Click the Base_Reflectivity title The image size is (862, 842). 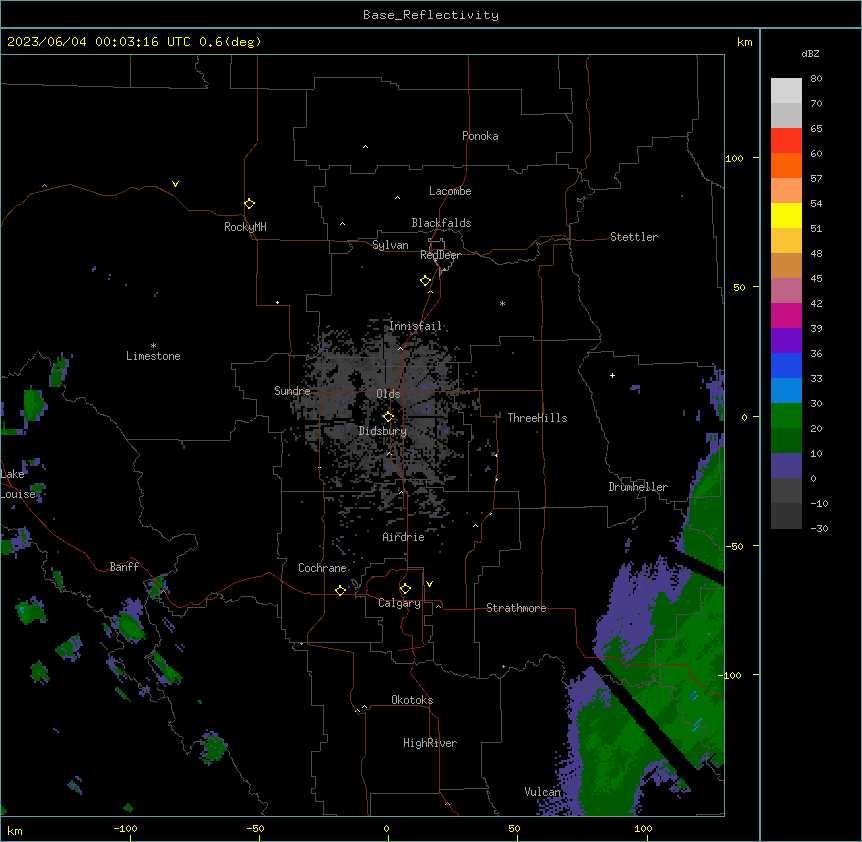coord(431,15)
